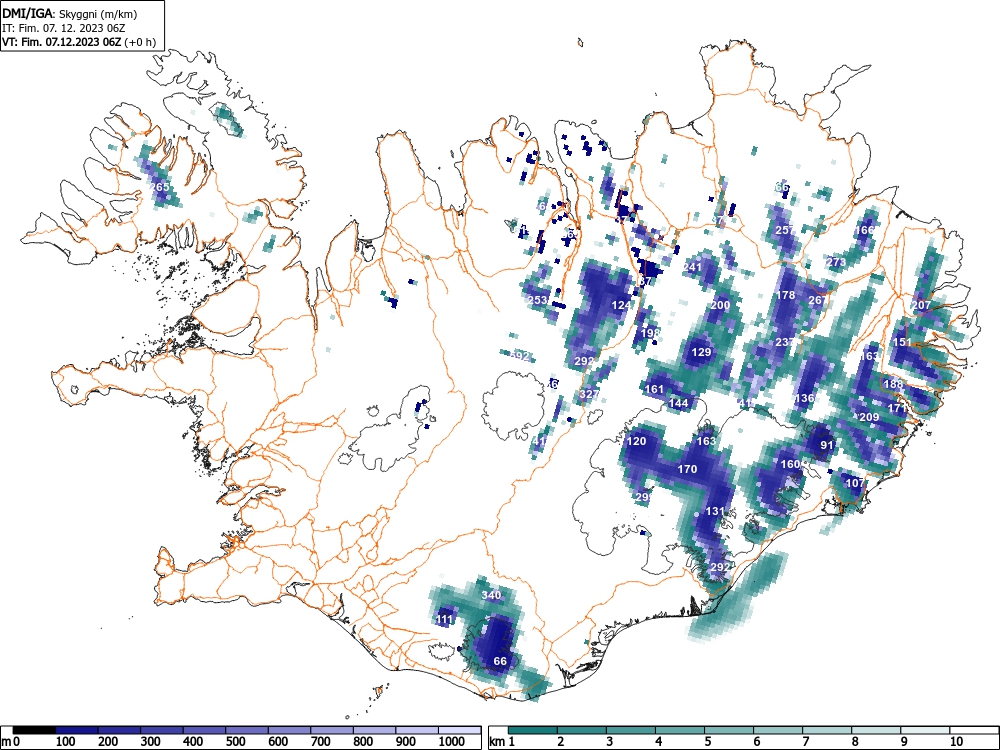Click the visibility value 178 on the map
Viewport: 1000px width, 750px height.
[x=786, y=295]
